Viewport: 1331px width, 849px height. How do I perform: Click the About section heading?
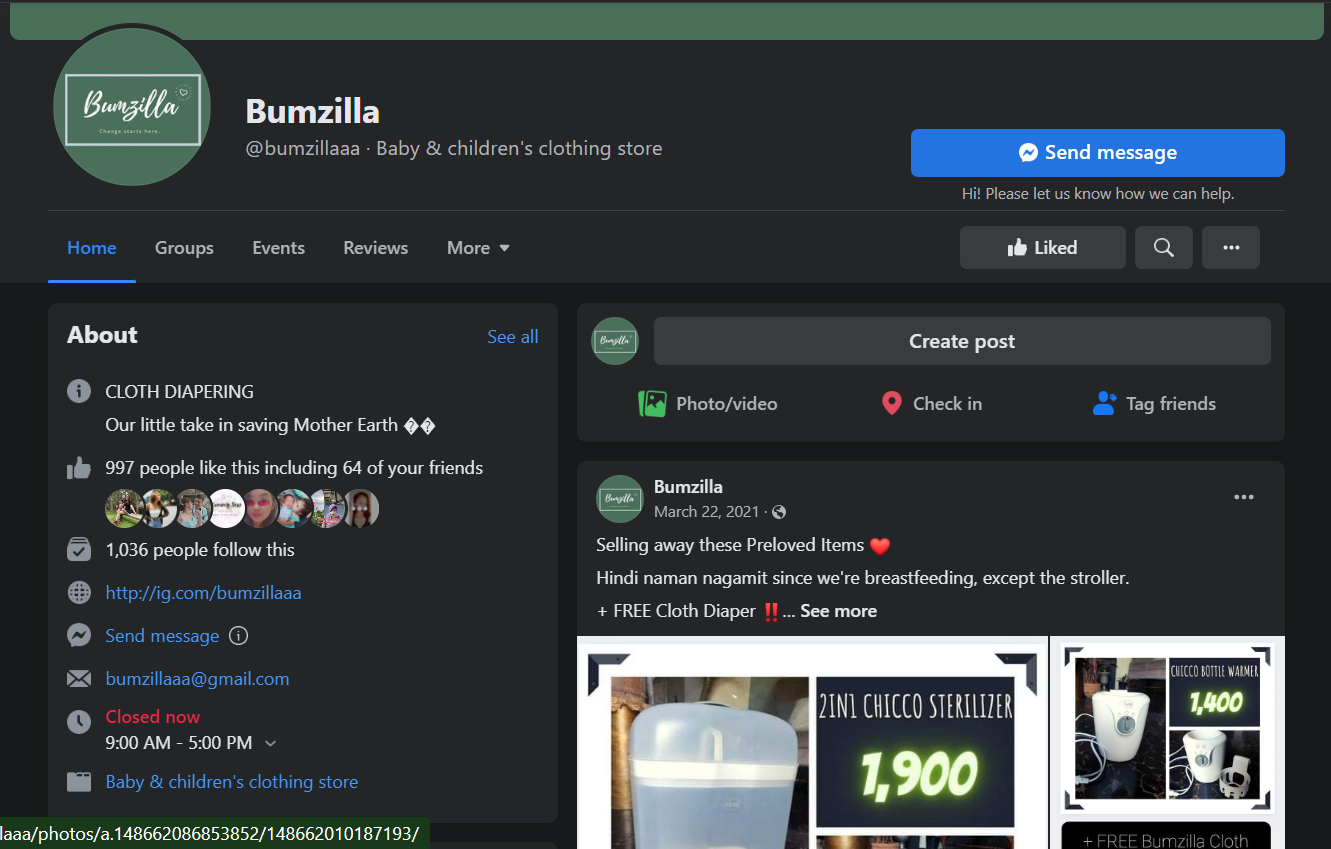tap(103, 335)
